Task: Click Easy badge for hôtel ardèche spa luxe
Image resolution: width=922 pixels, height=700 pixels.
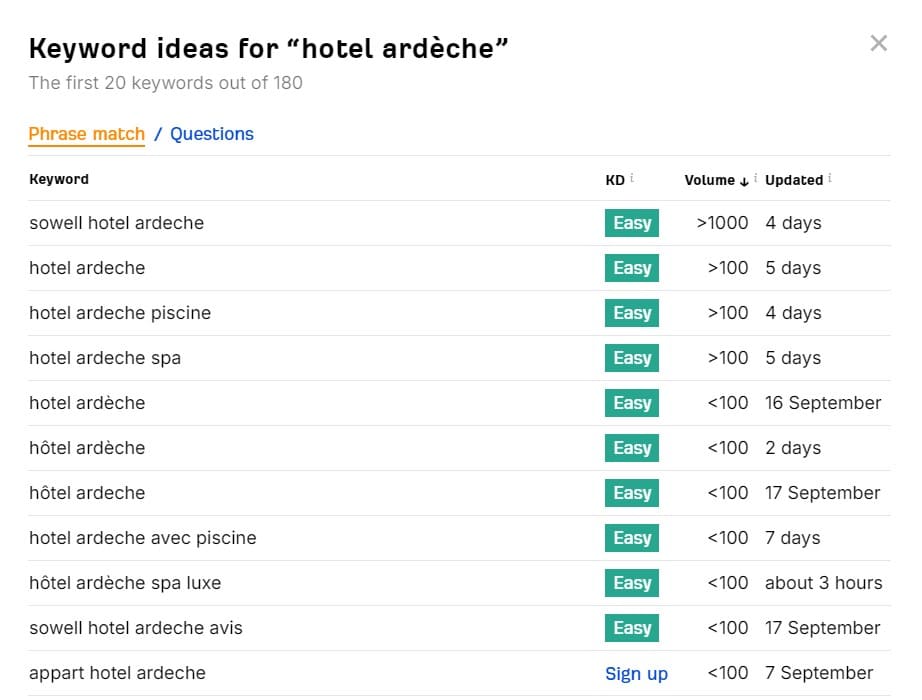Action: pyautogui.click(x=632, y=583)
